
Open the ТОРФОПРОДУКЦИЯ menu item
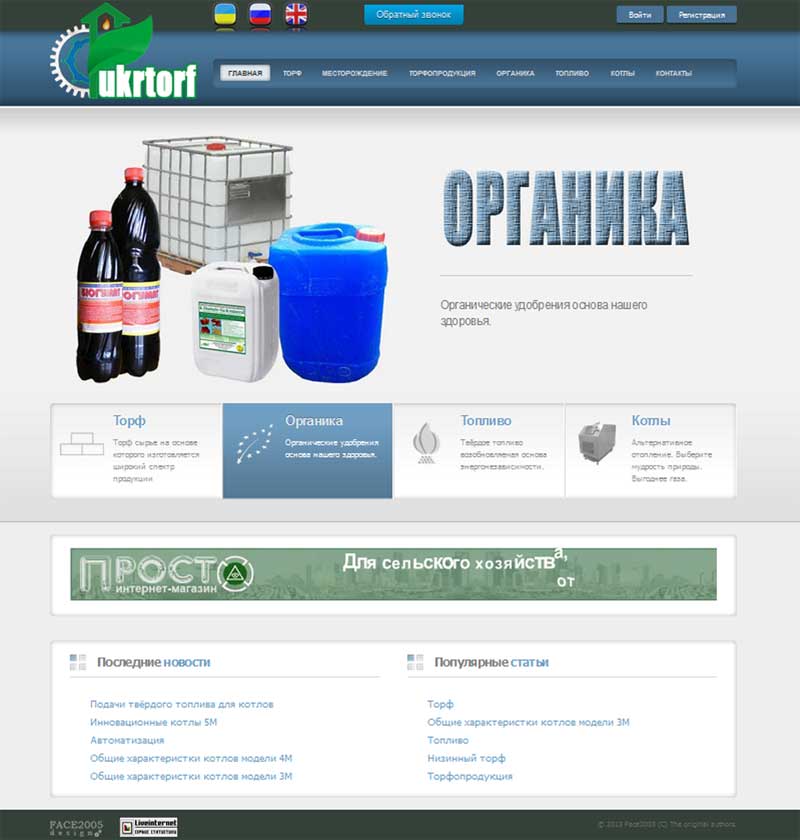tap(442, 73)
